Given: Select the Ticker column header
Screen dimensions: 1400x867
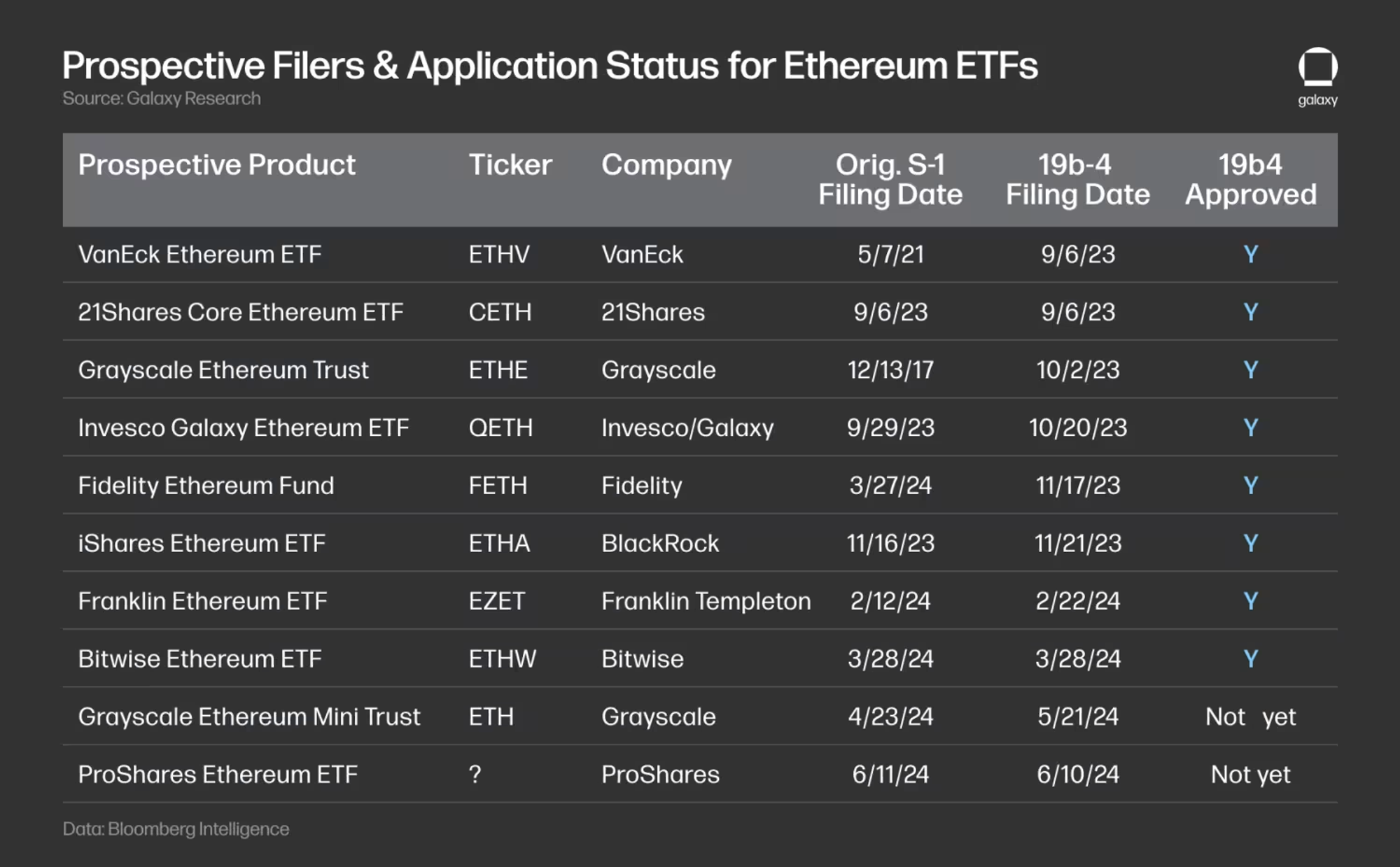Looking at the screenshot, I should [510, 165].
